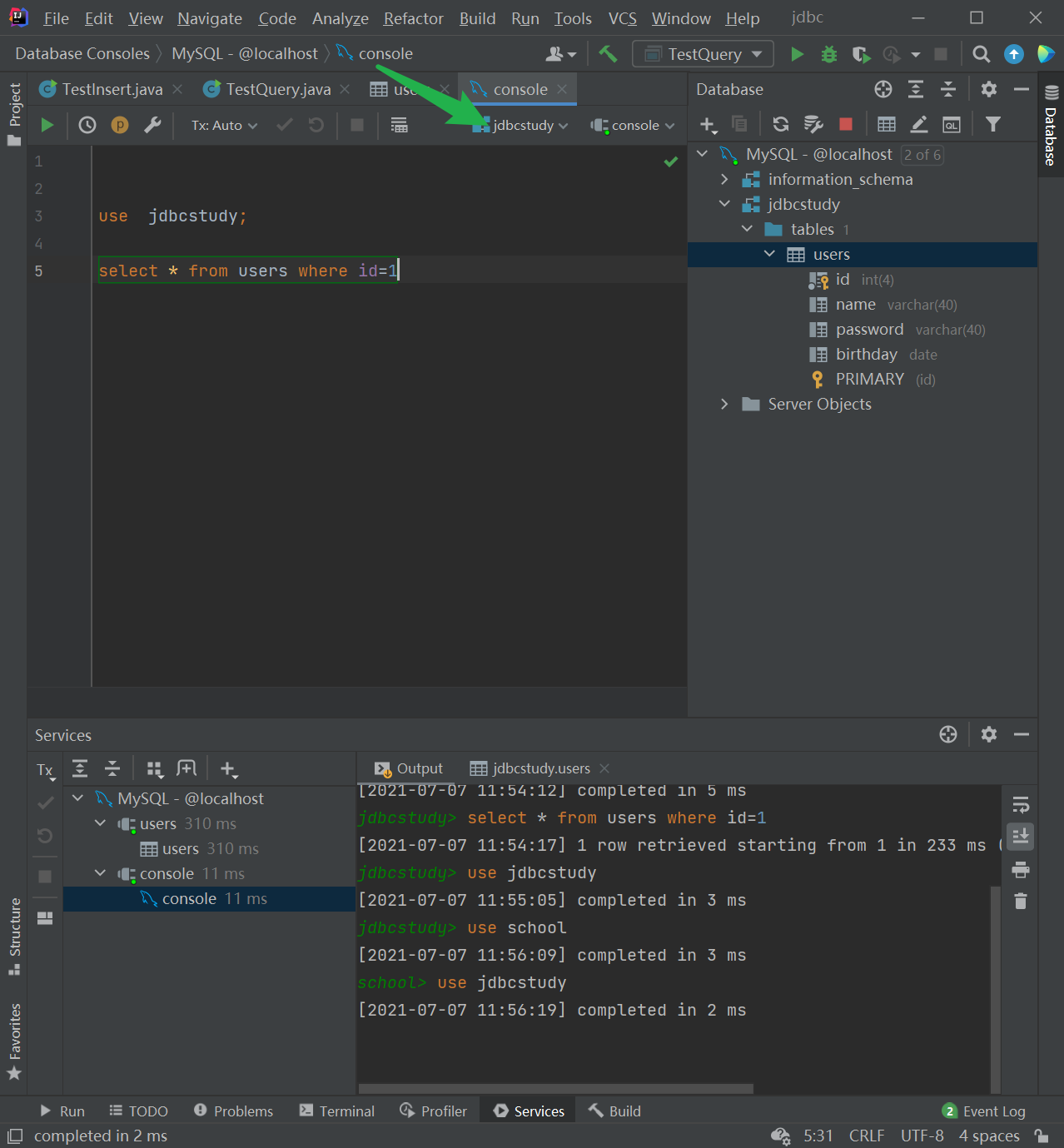Open the Database panel gear options
Image resolution: width=1064 pixels, height=1148 pixels.
point(989,89)
